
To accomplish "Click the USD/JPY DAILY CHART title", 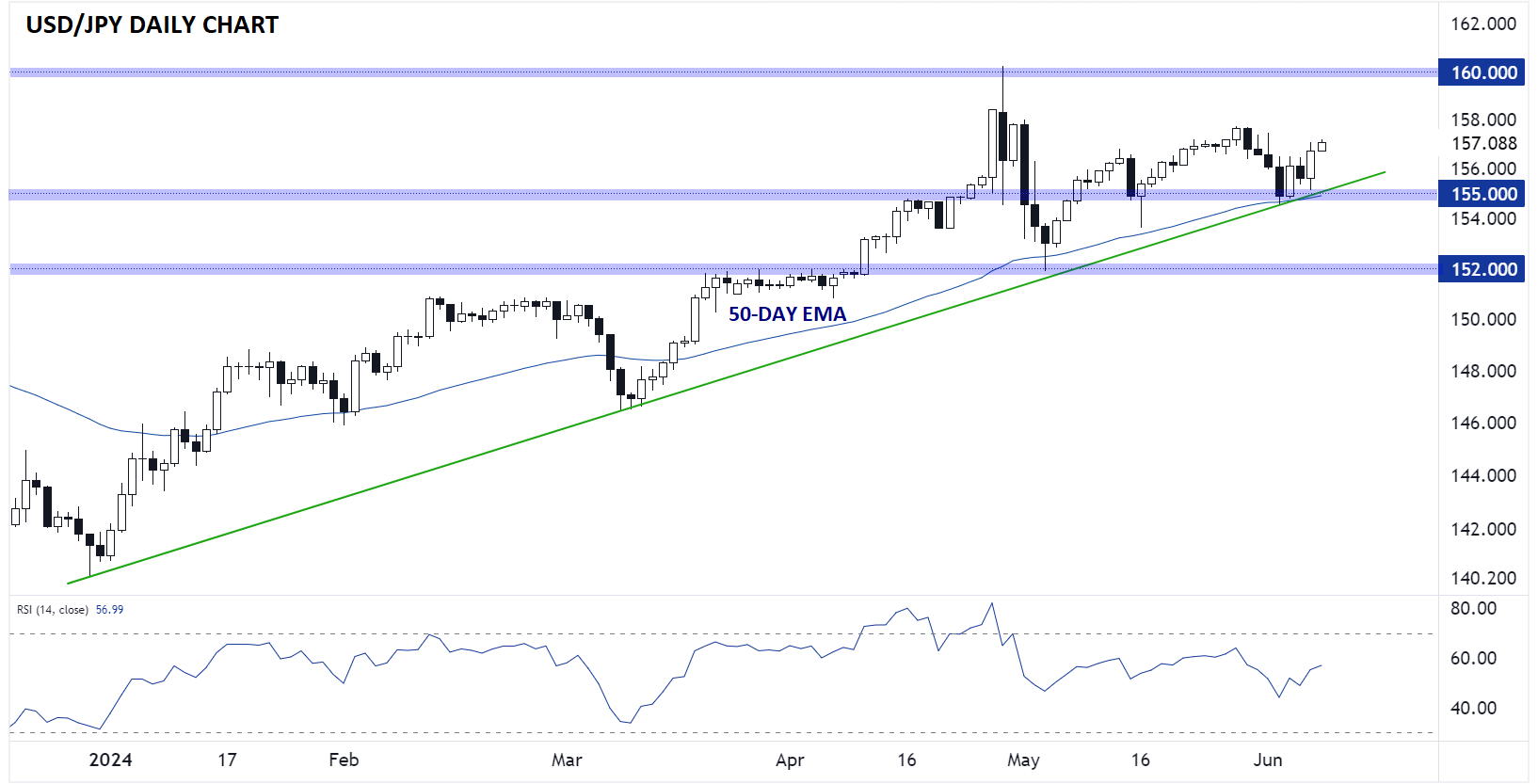I will (152, 25).
